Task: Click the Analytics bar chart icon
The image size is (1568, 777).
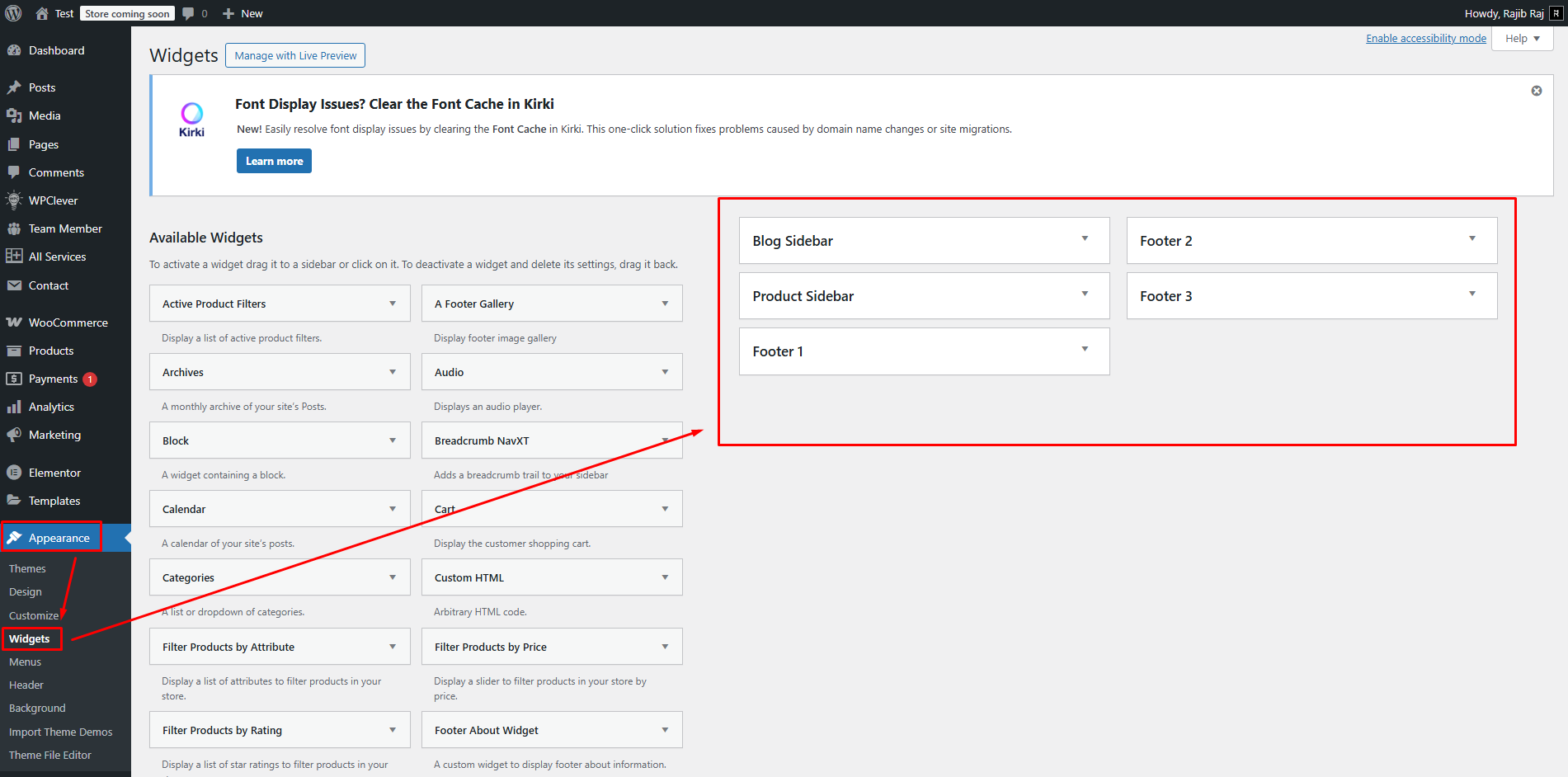Action: coord(14,407)
